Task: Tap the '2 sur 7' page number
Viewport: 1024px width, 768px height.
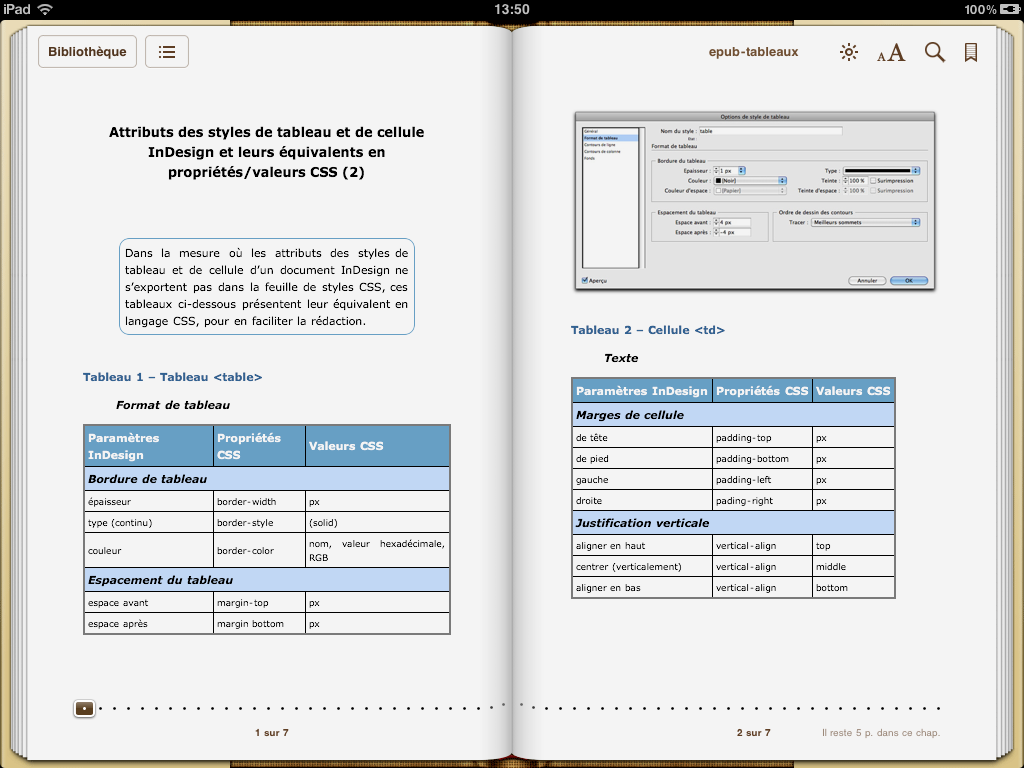Action: (754, 733)
